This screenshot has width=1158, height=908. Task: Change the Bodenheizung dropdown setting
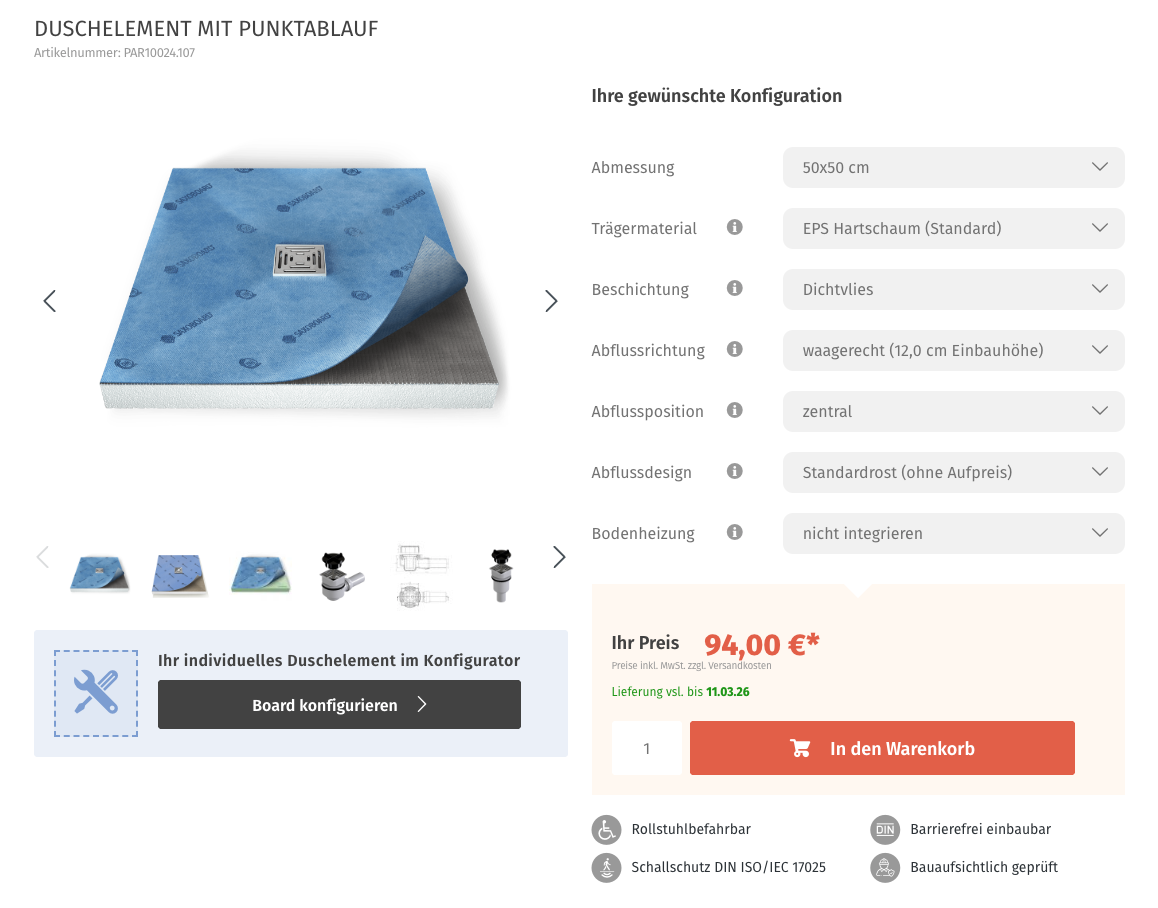coord(953,533)
